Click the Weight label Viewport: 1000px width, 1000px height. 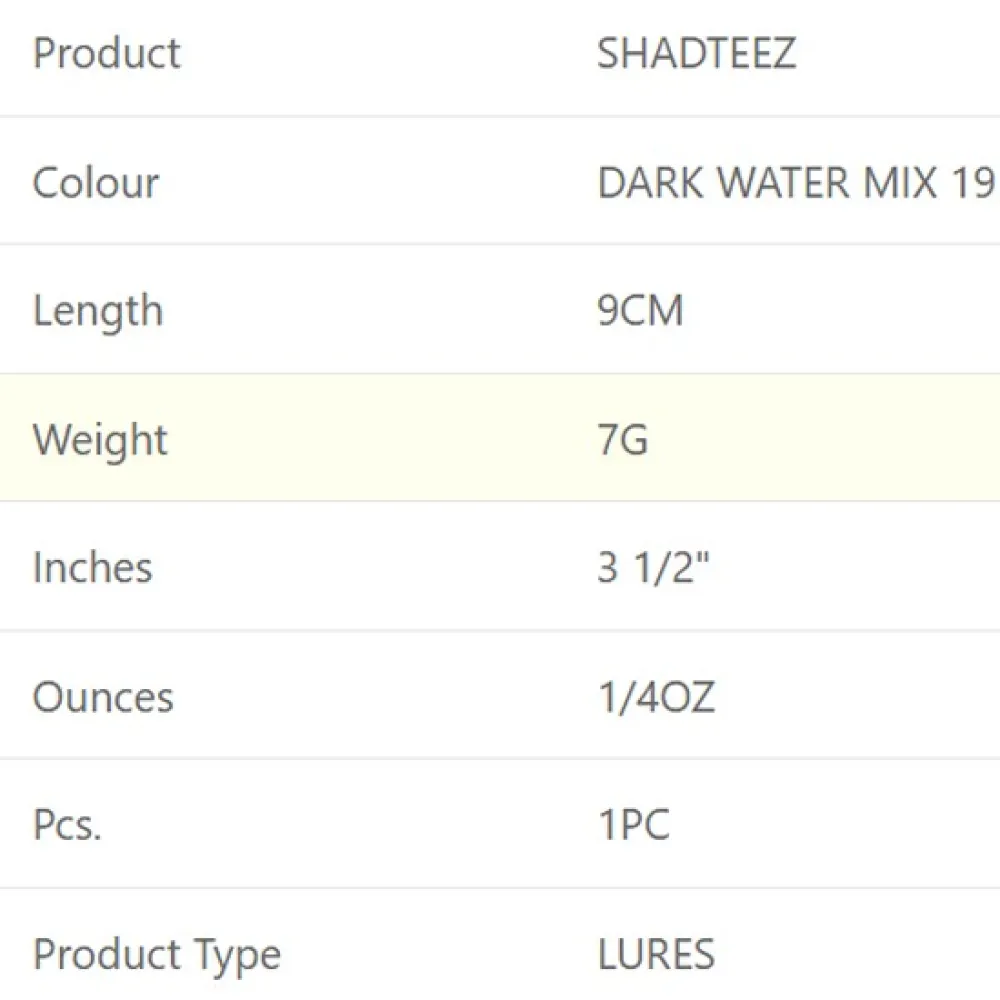point(101,440)
